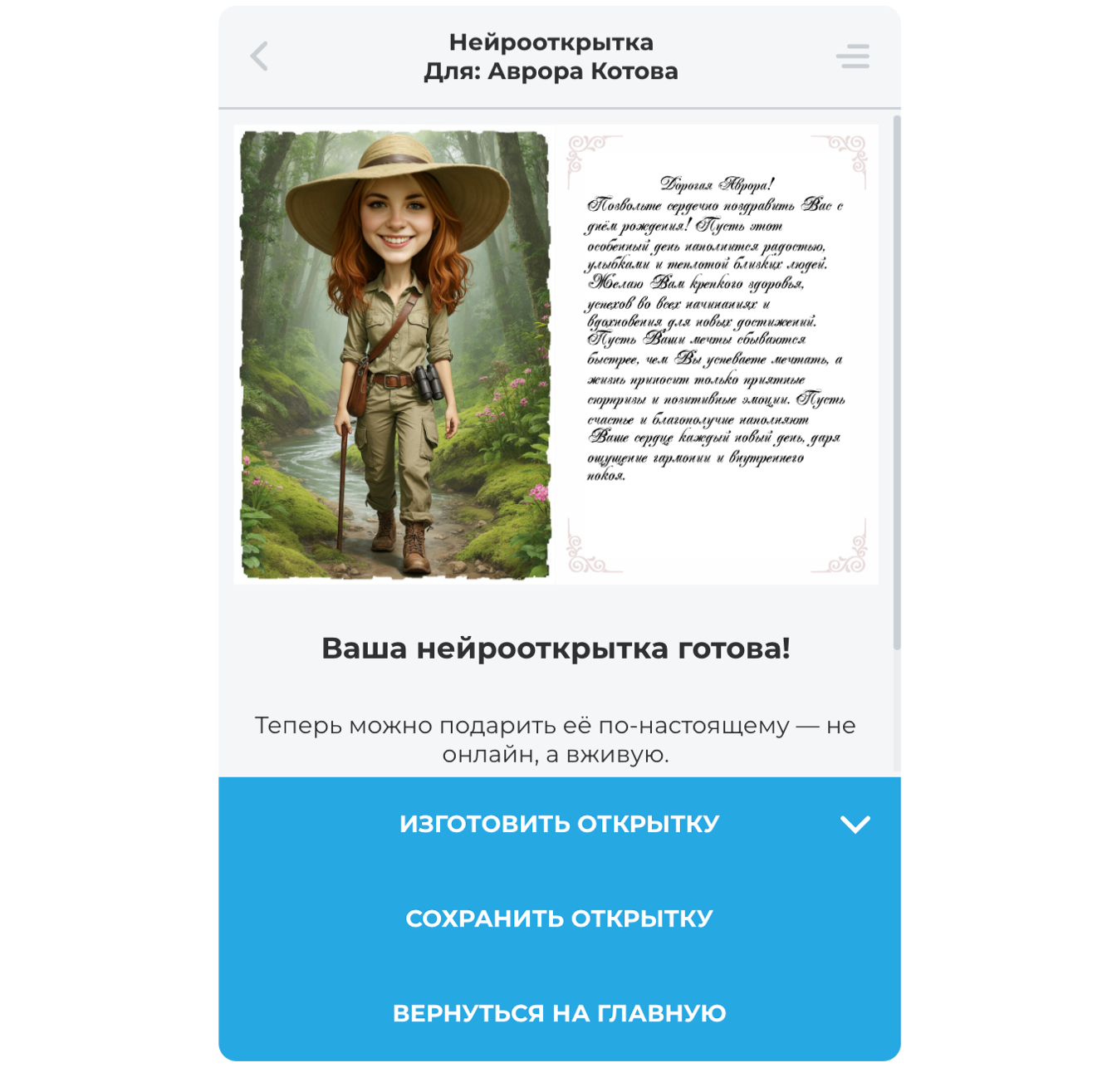The image size is (1107, 1092).
Task: Open the explorer girl illustration
Action: click(395, 355)
